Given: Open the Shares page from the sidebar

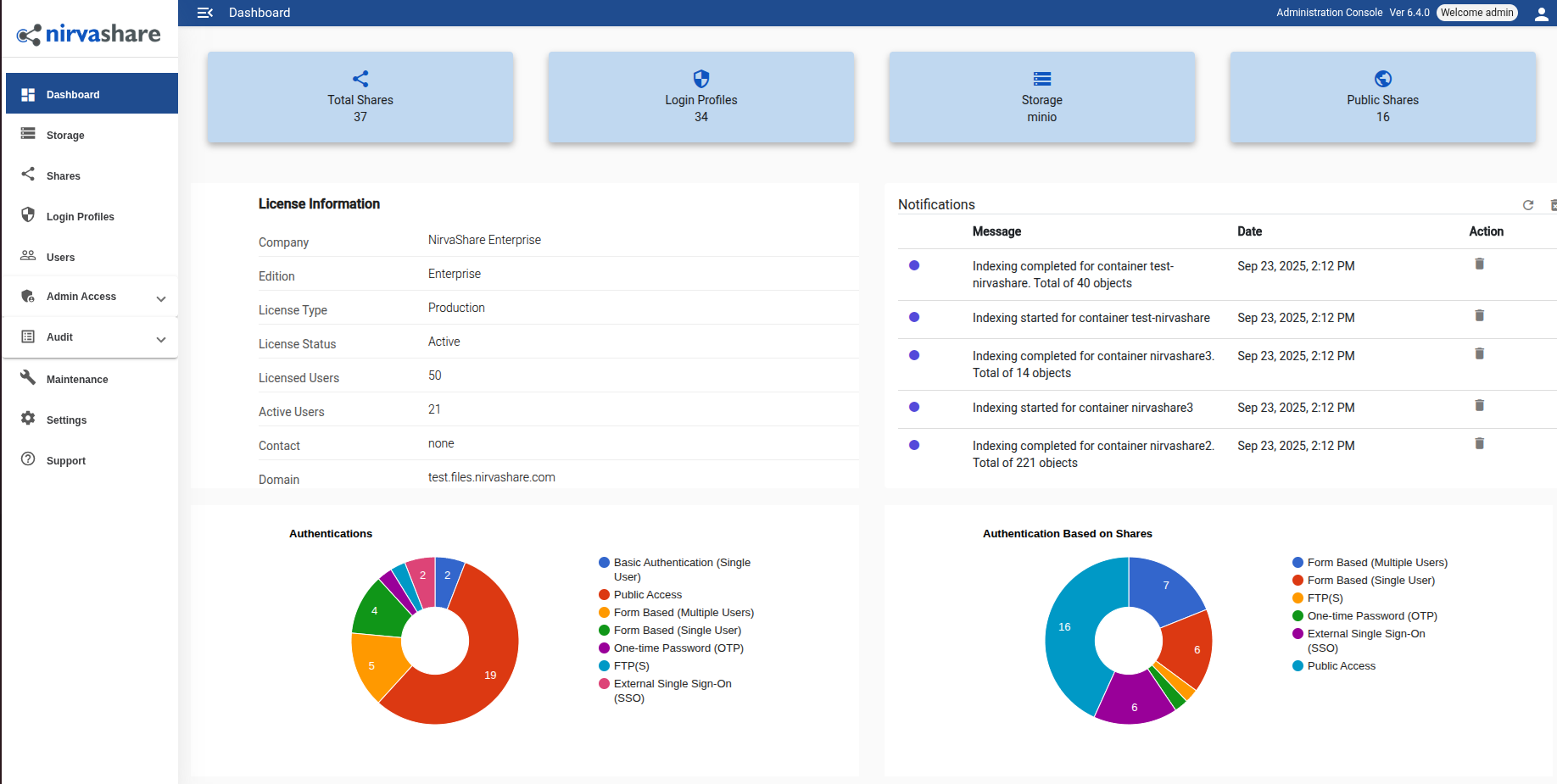Looking at the screenshot, I should (x=64, y=176).
